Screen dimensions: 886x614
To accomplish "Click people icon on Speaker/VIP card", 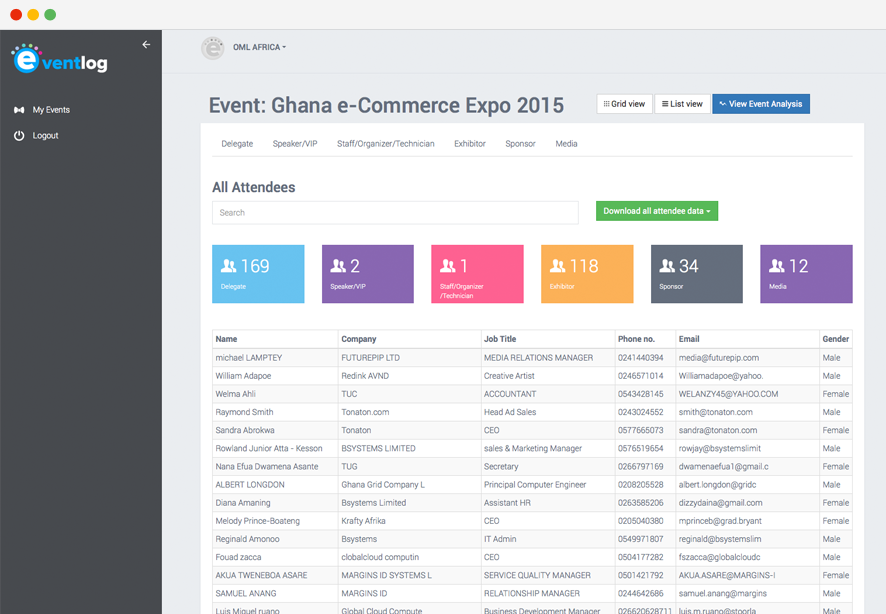I will point(338,265).
